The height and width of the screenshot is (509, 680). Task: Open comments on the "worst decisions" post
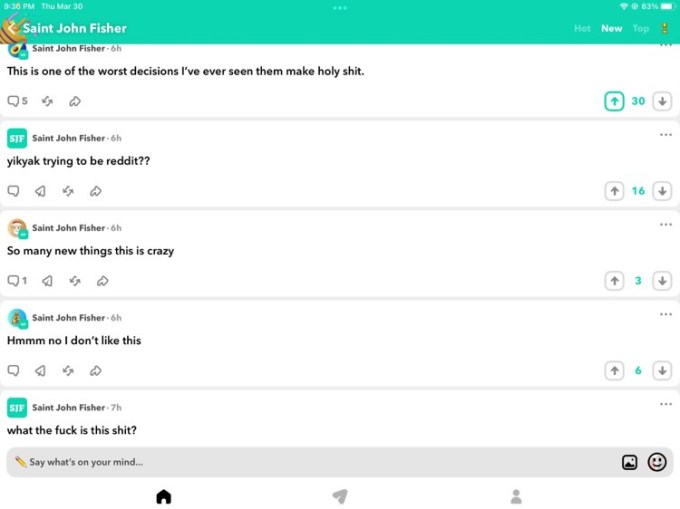pyautogui.click(x=17, y=101)
